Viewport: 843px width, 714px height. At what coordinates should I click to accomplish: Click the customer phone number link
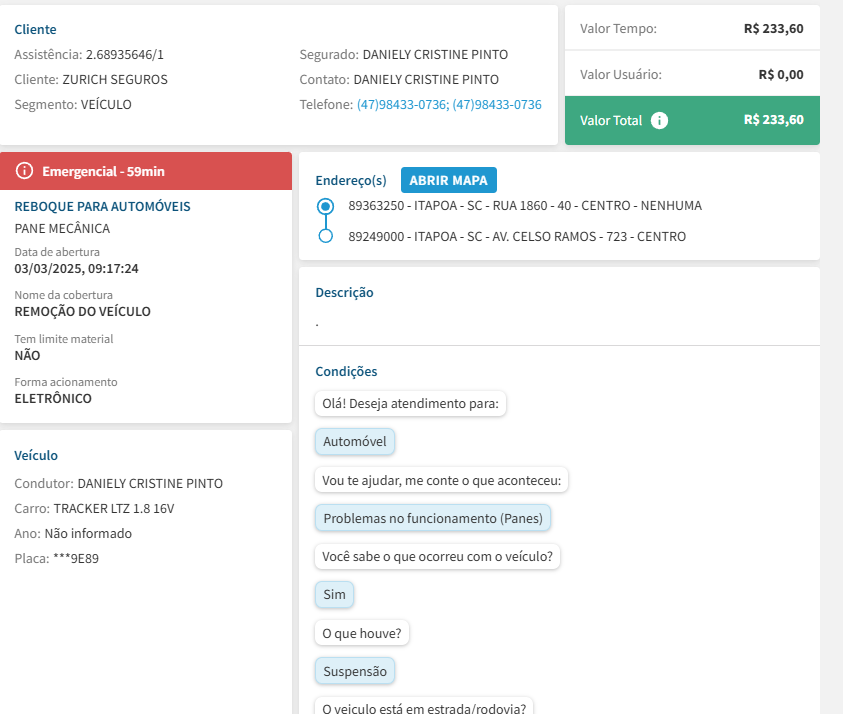coord(449,104)
